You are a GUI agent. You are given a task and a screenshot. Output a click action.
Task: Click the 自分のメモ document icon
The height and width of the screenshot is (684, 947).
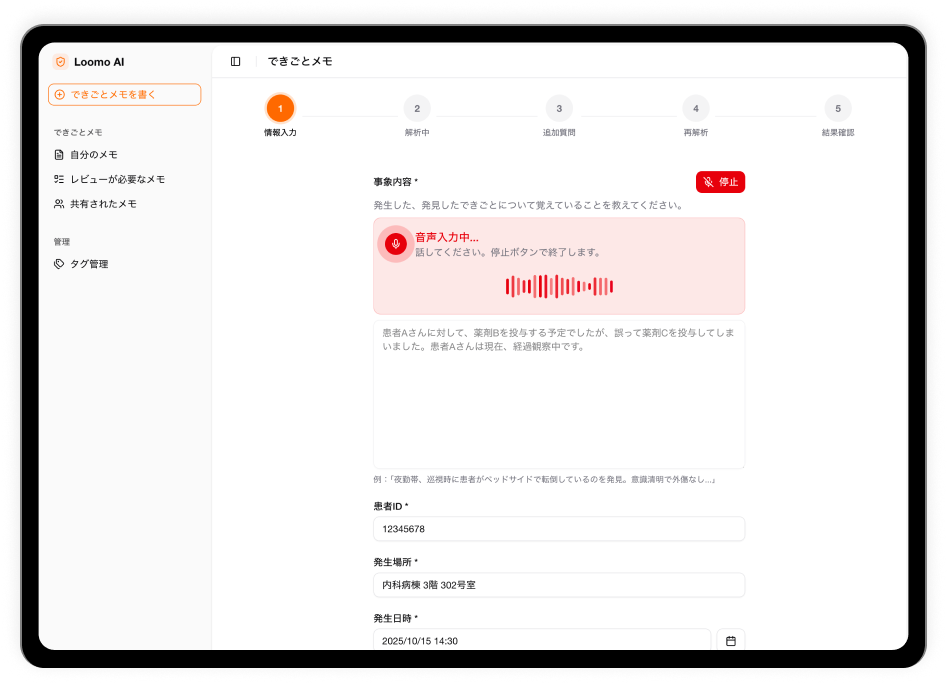59,155
